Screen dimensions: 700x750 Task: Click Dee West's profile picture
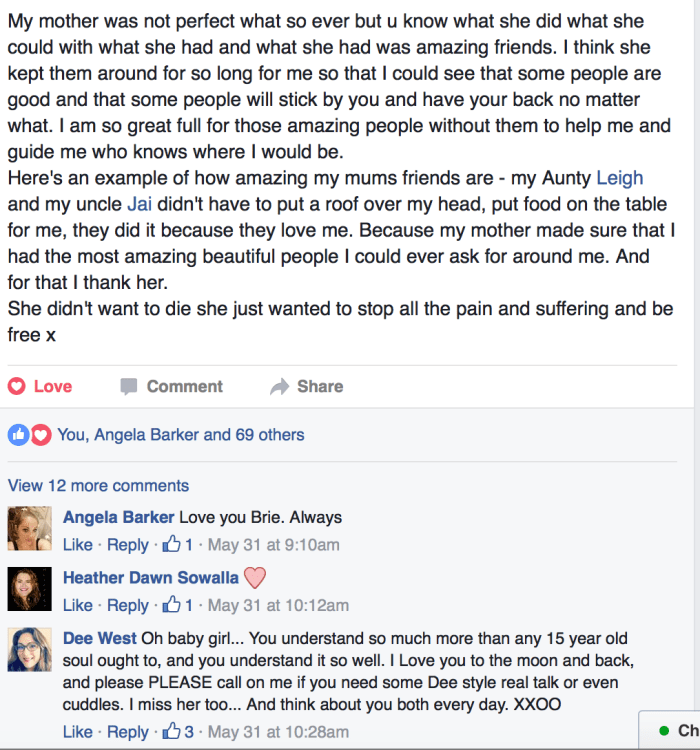(x=29, y=649)
